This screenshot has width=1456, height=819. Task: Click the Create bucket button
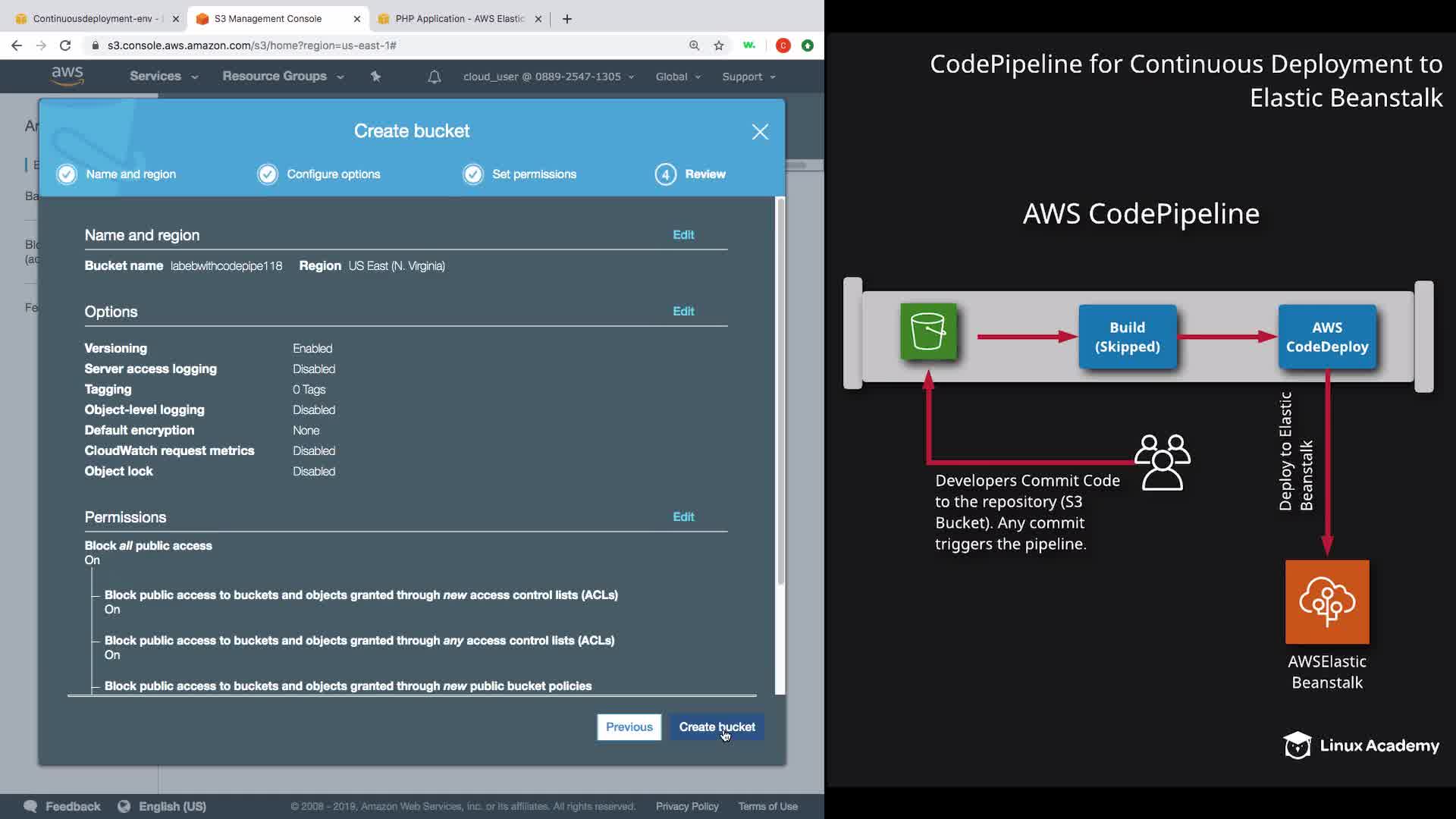717,726
